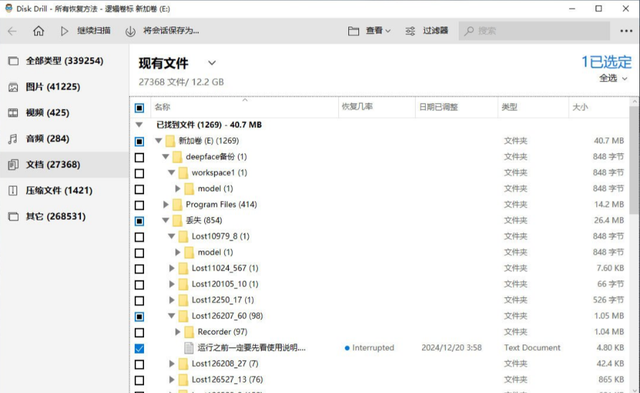This screenshot has width=640, height=393.
Task: Check the Lost11024_567 row checkbox
Action: tap(139, 269)
